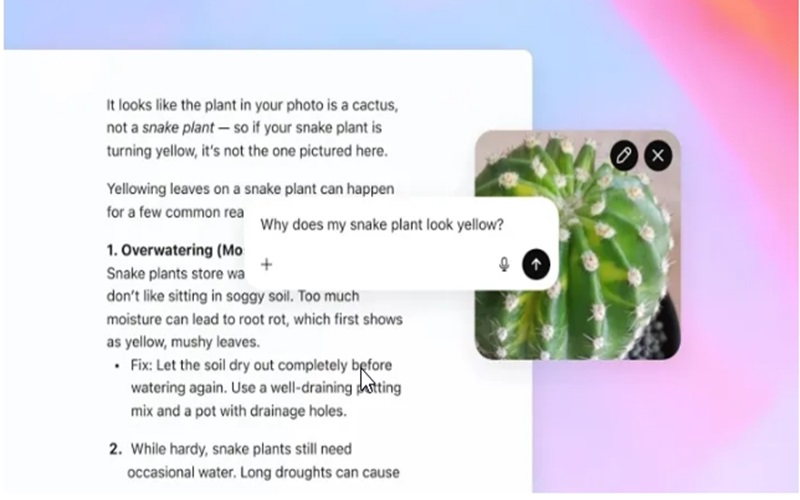Click the empty space in the prompt box next to the plus icon

point(383,264)
